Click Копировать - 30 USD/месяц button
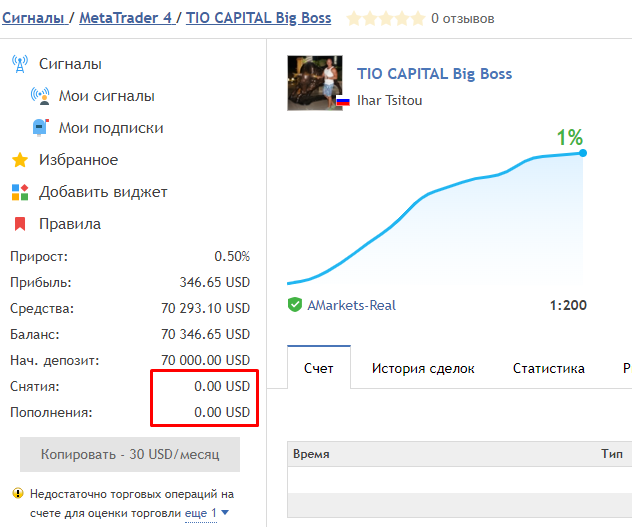The height and width of the screenshot is (527, 632). coord(130,454)
